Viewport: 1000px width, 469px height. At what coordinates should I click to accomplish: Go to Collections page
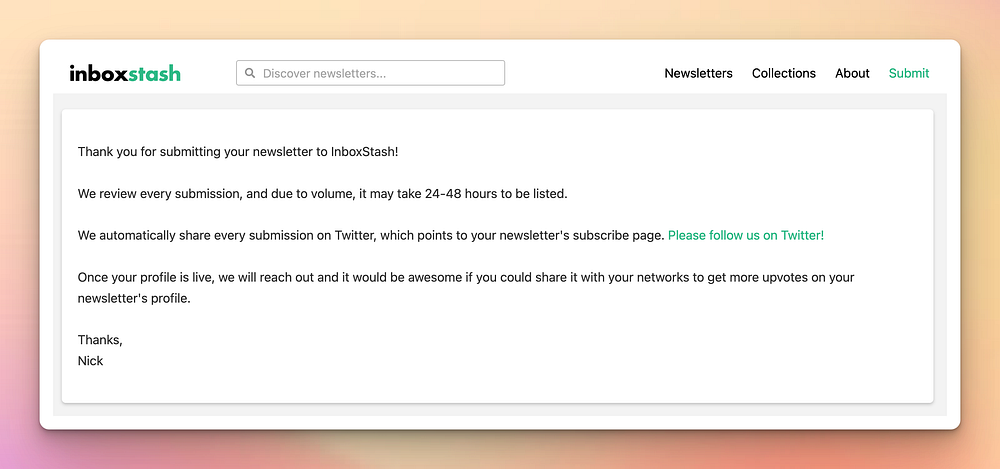783,73
